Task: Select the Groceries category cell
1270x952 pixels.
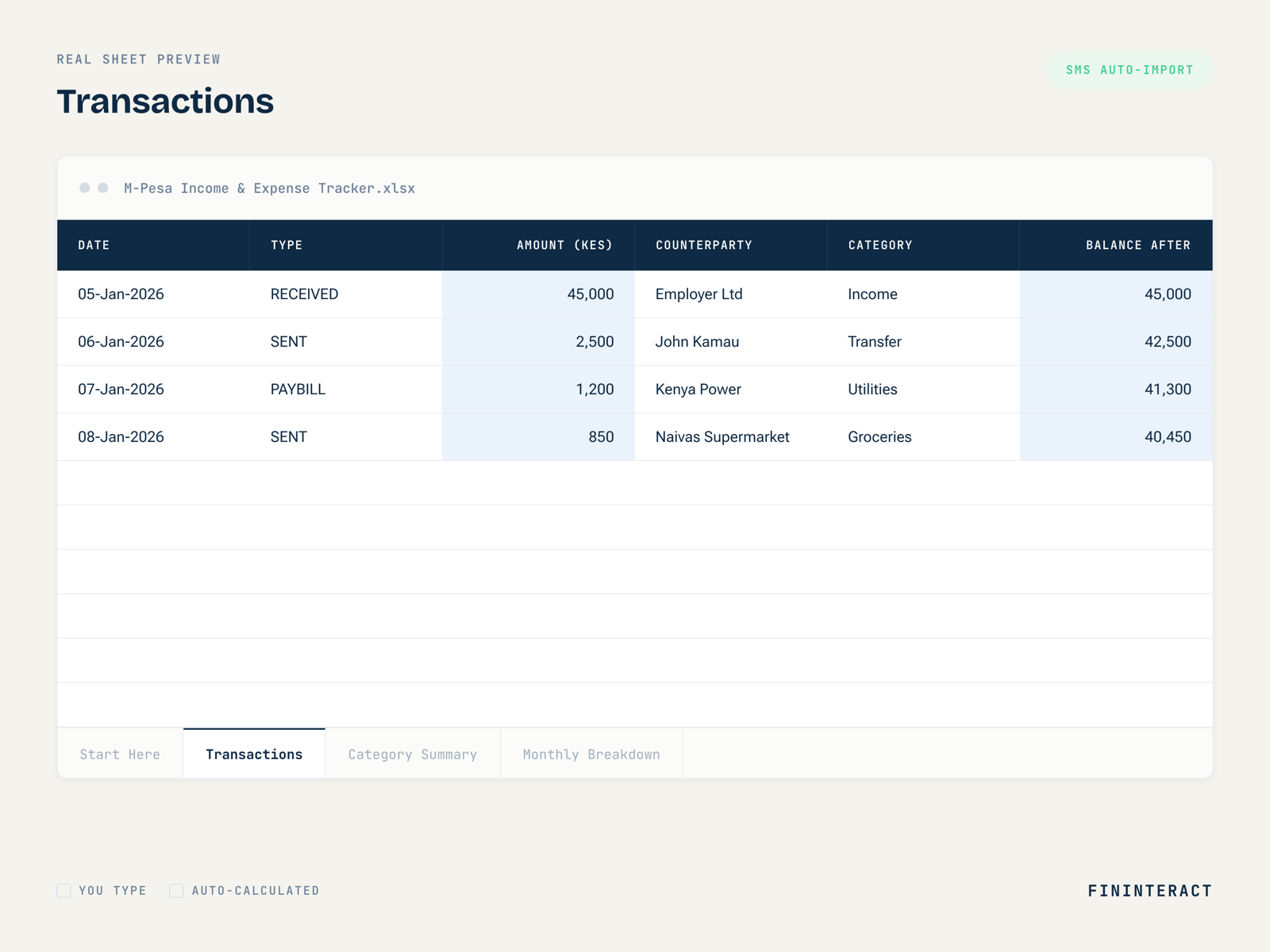Action: (923, 437)
